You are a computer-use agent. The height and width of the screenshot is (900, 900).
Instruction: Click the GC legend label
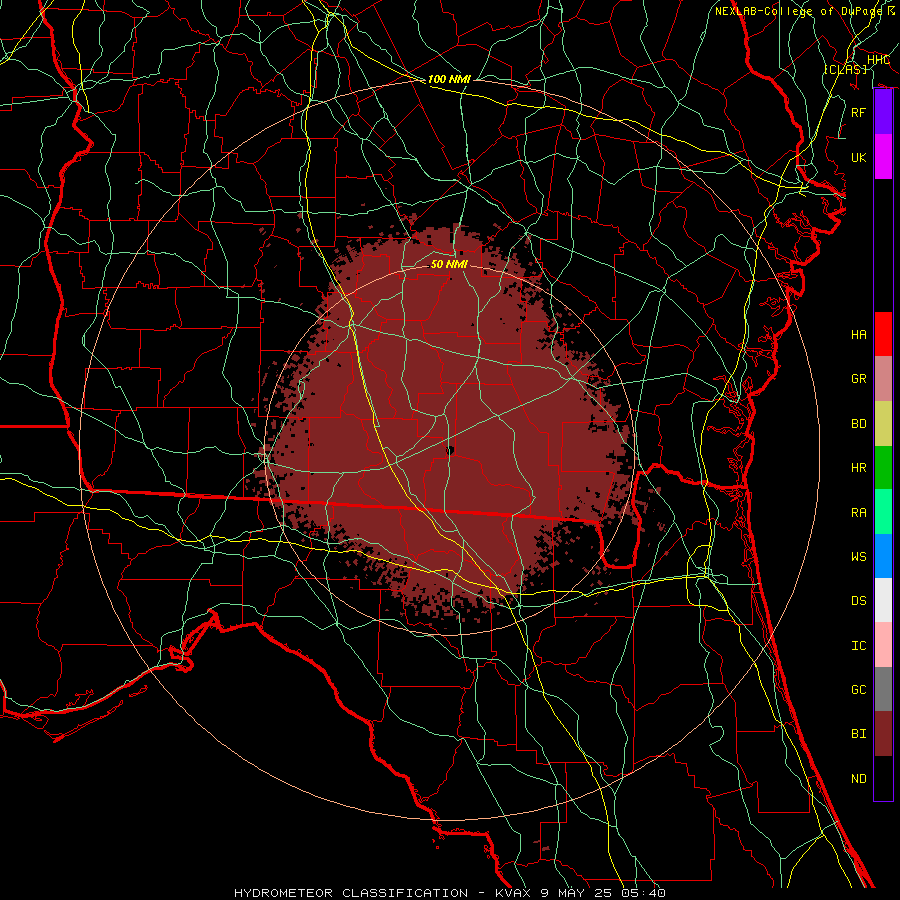859,690
